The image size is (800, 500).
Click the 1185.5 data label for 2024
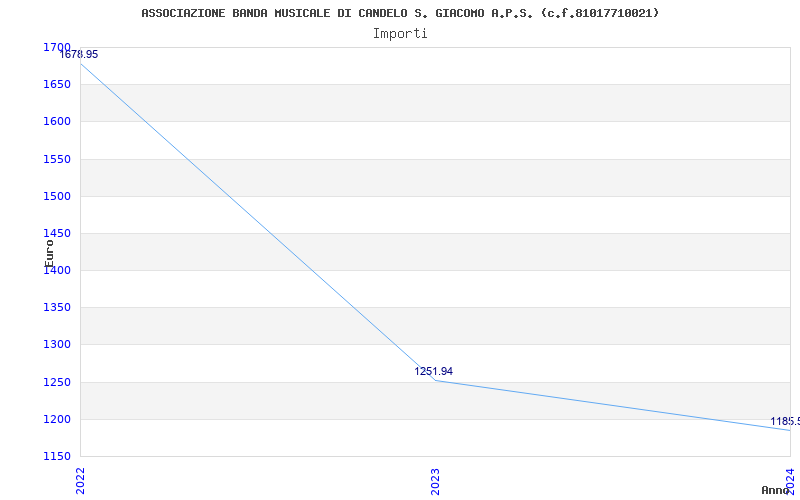(x=785, y=421)
